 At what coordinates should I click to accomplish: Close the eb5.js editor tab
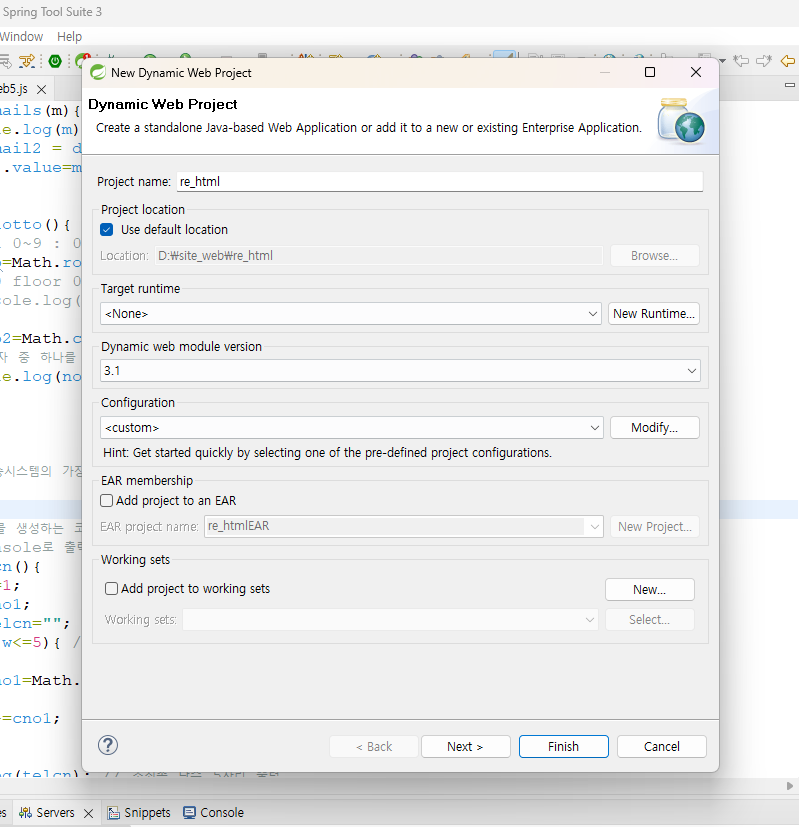[x=42, y=89]
